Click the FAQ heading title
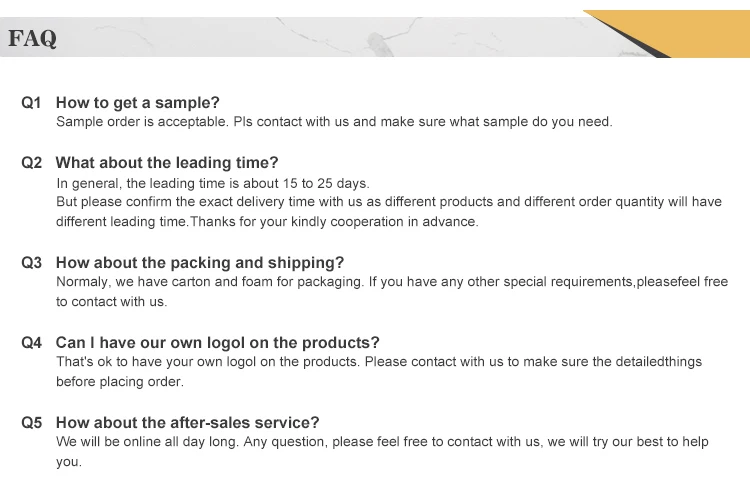This screenshot has height=497, width=750. point(33,39)
